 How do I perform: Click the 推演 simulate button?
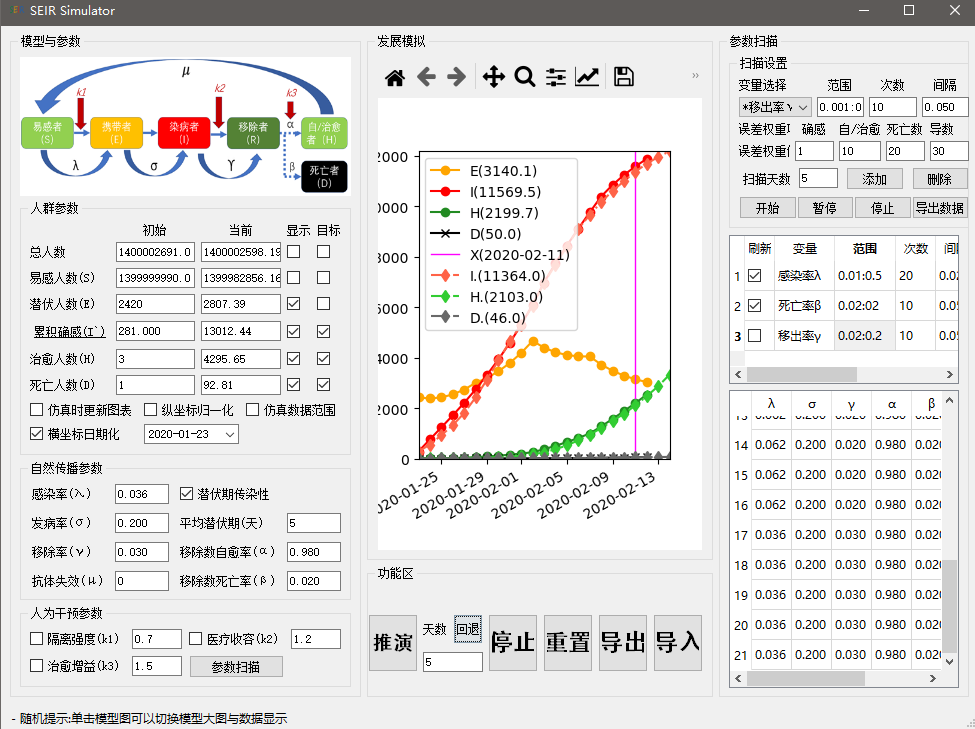pos(392,642)
